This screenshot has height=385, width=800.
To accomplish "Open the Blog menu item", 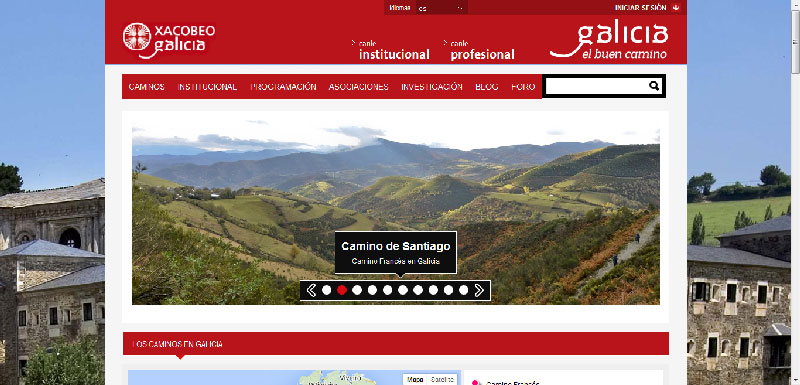I will point(487,87).
